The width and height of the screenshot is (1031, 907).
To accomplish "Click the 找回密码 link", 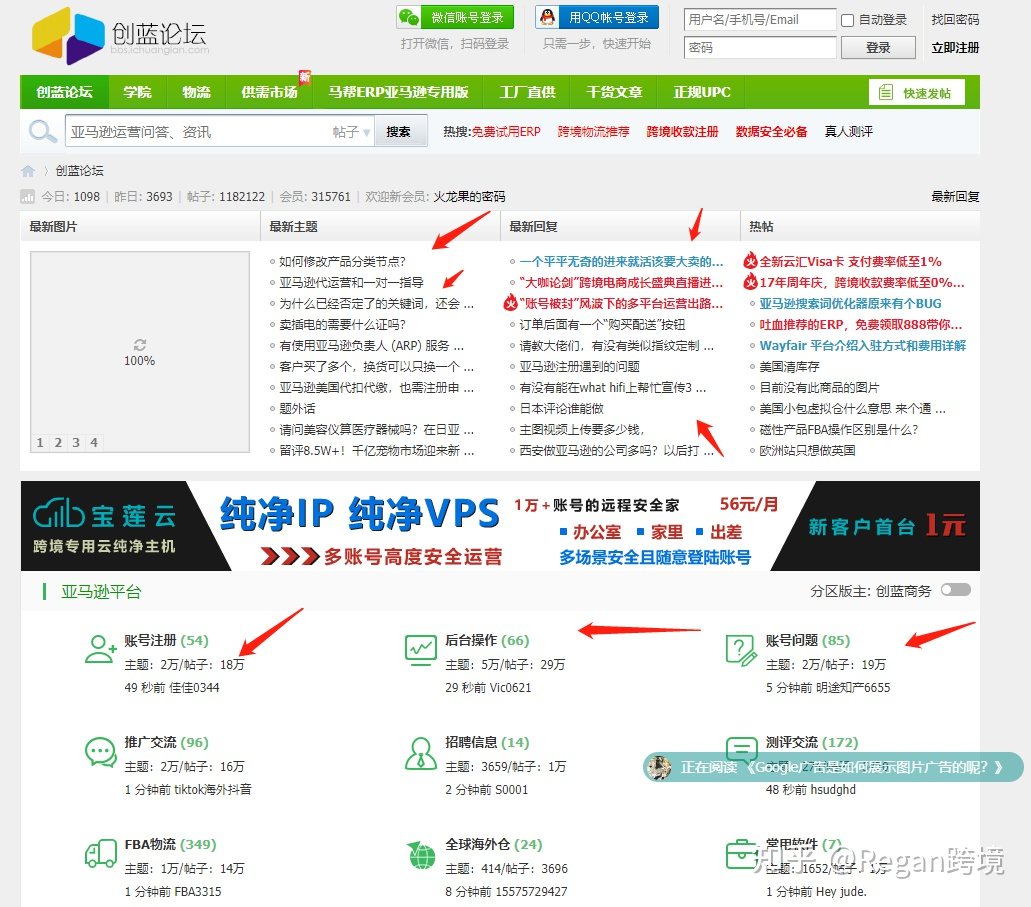I will (954, 17).
